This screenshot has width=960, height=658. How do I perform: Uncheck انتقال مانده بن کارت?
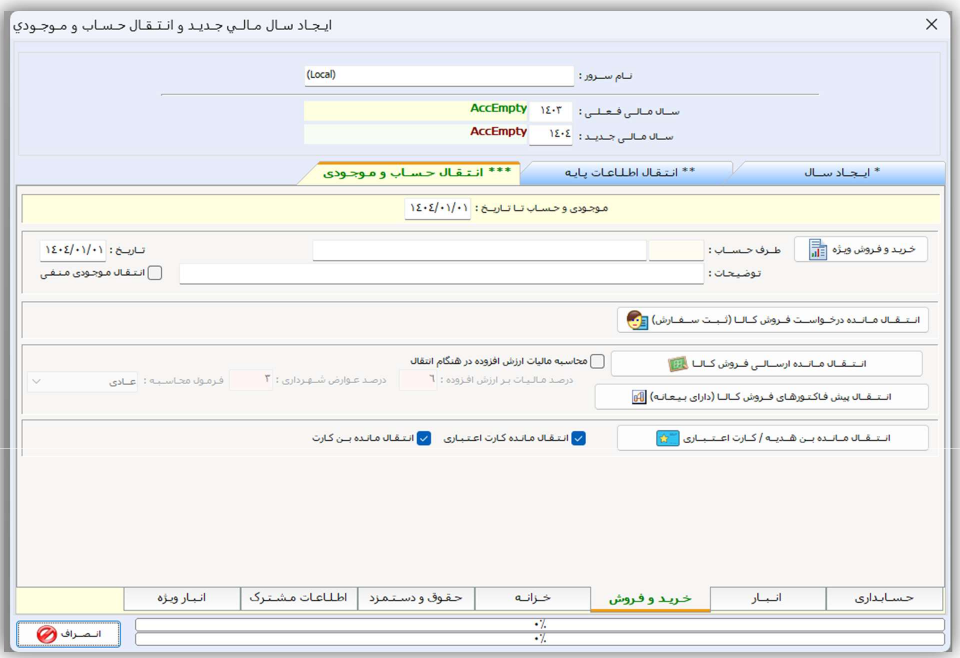click(424, 438)
